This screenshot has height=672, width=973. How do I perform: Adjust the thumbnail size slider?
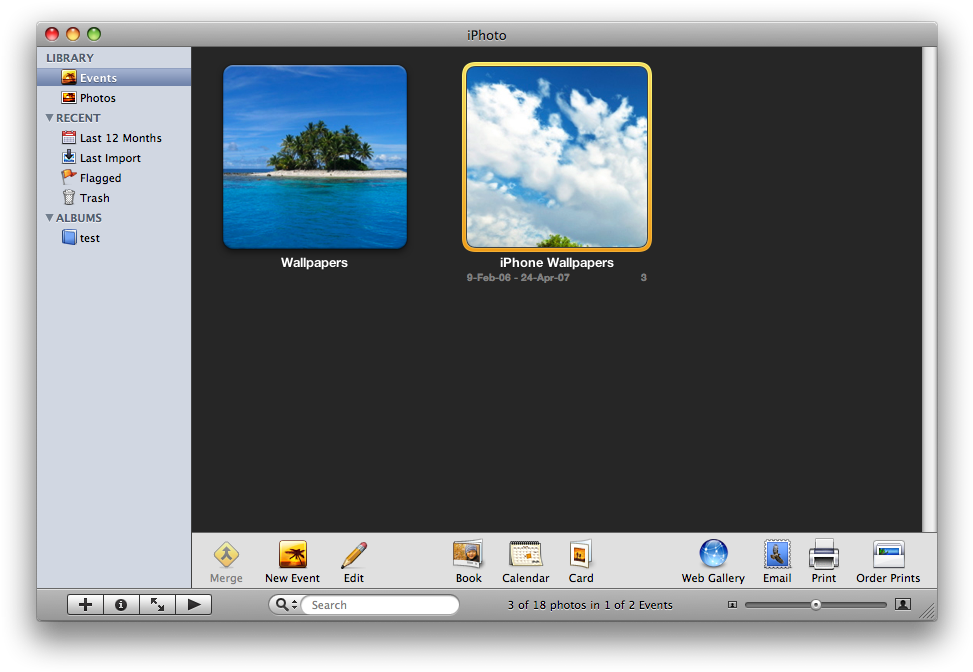click(815, 604)
